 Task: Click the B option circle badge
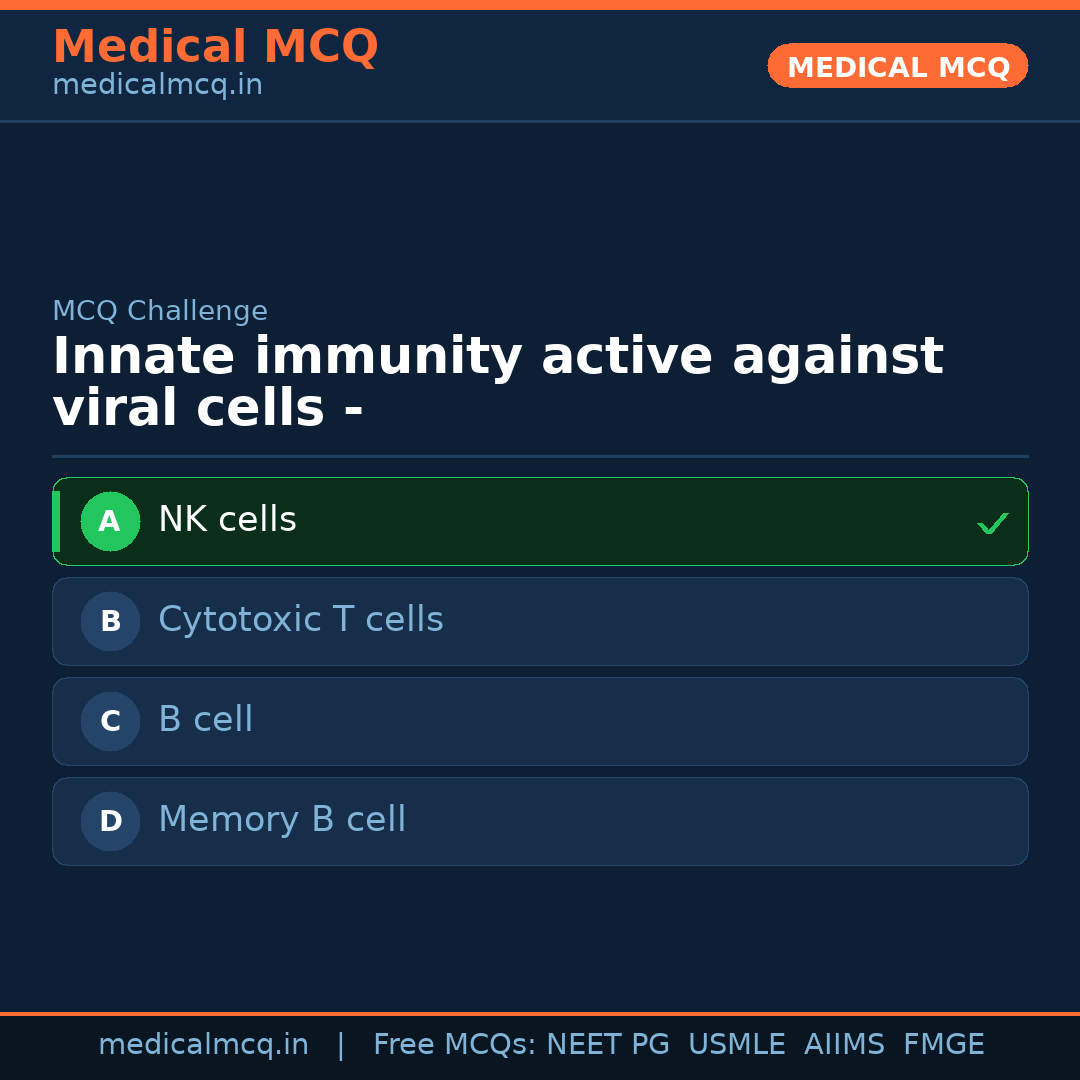110,621
